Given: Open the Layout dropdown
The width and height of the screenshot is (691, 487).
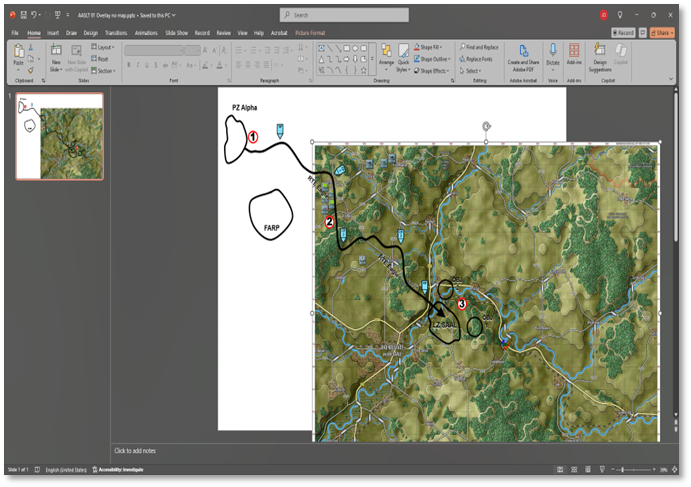Looking at the screenshot, I should 103,47.
